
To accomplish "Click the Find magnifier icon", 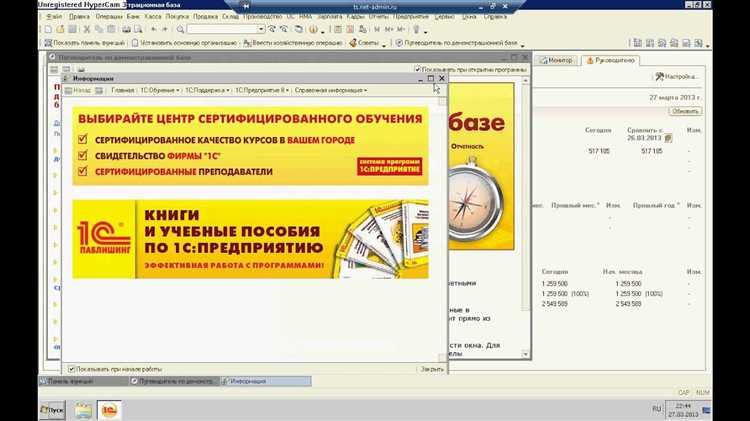I will pyautogui.click(x=180, y=29).
